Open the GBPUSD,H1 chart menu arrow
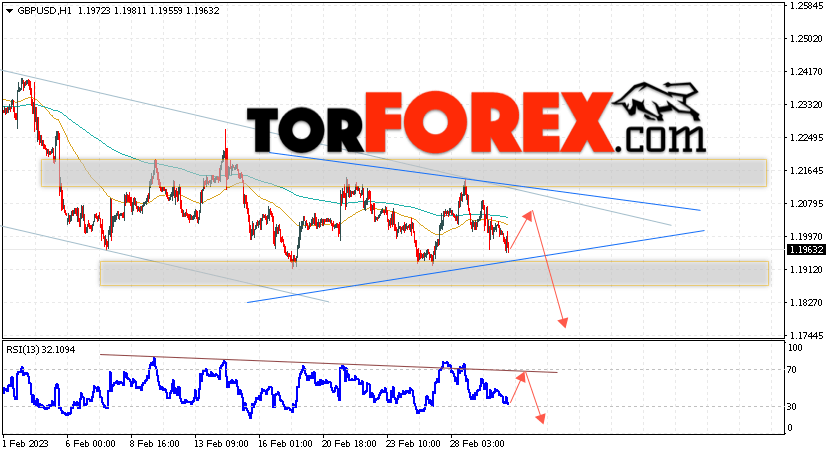 click(x=9, y=11)
